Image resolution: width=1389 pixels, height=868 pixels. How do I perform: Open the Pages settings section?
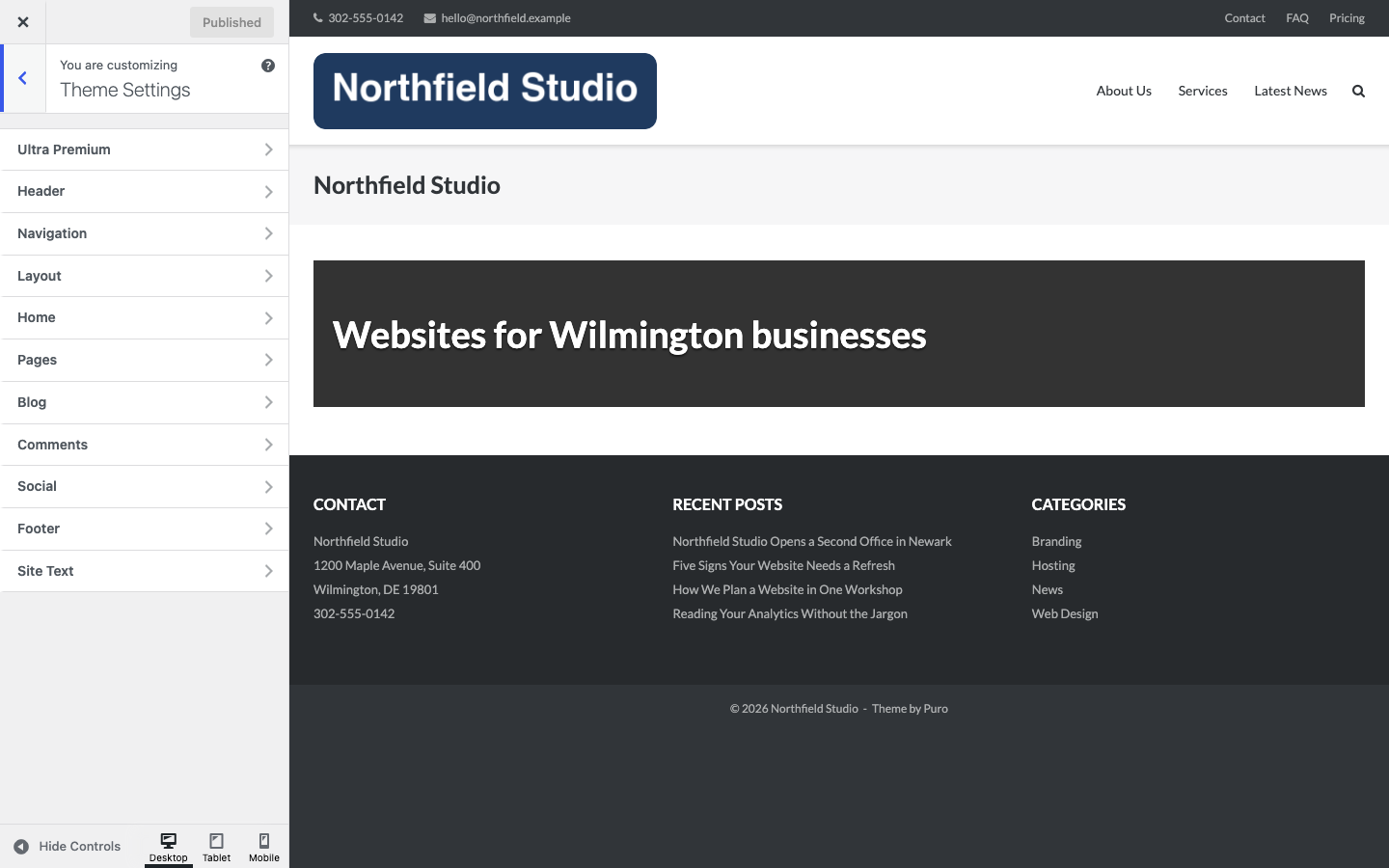point(145,360)
